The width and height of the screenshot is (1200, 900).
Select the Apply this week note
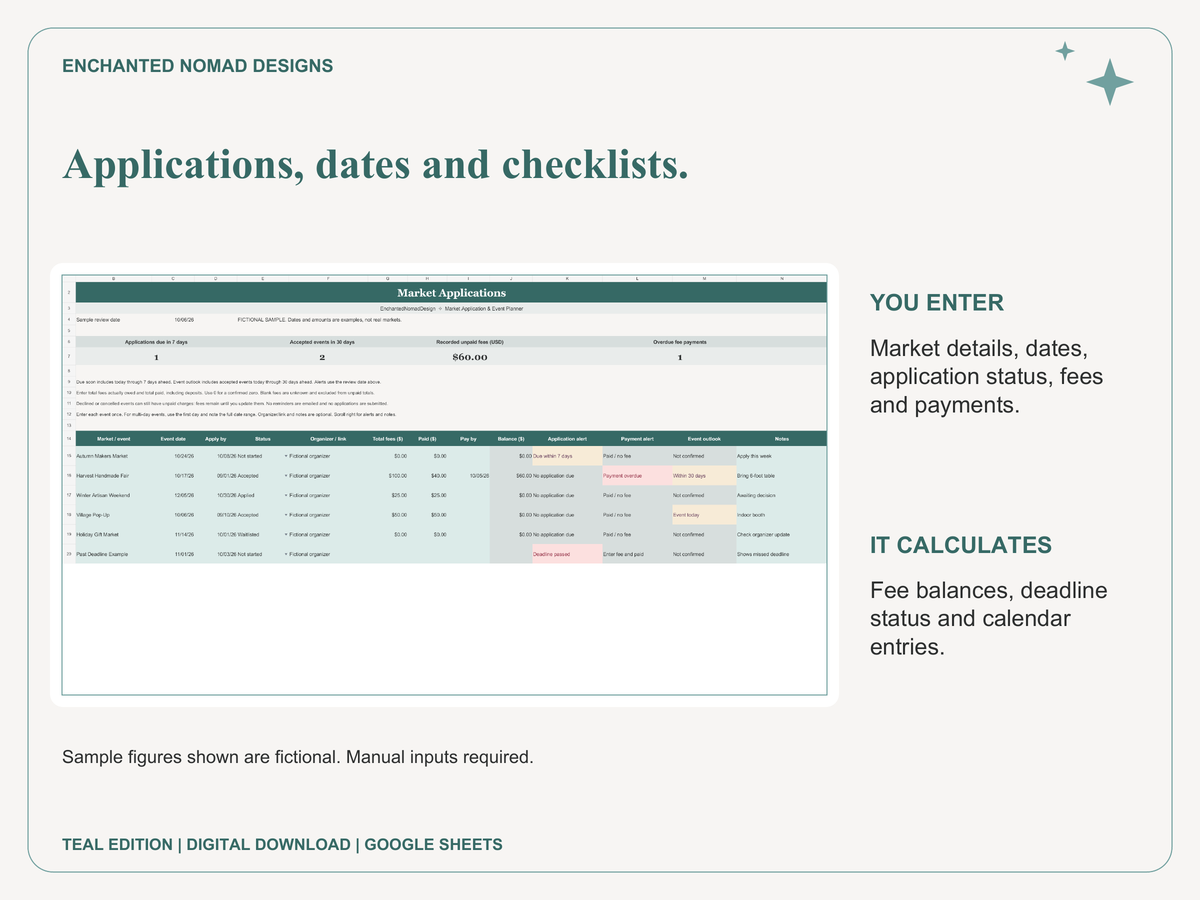(x=781, y=456)
